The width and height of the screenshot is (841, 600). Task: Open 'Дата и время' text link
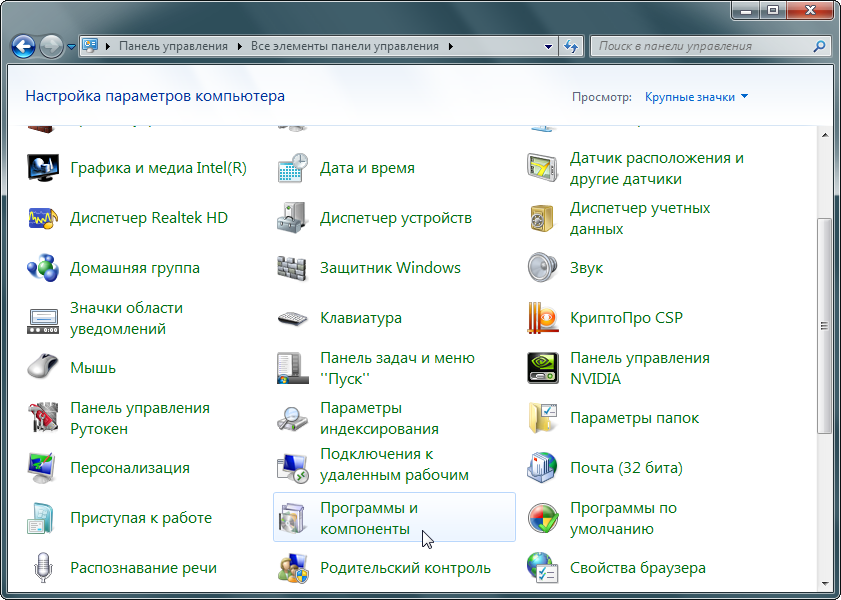click(x=367, y=168)
